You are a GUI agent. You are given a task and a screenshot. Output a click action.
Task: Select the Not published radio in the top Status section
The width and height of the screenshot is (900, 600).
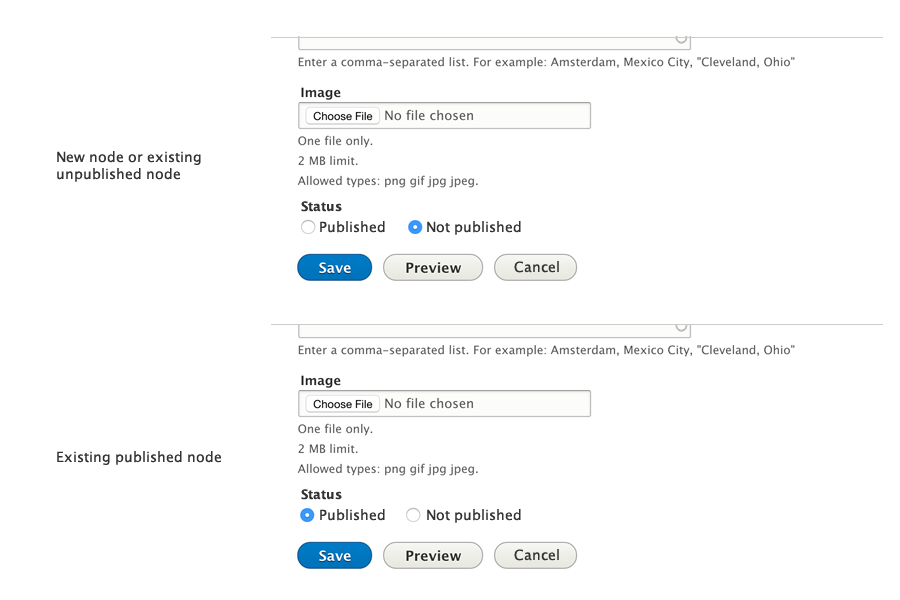[x=414, y=227]
